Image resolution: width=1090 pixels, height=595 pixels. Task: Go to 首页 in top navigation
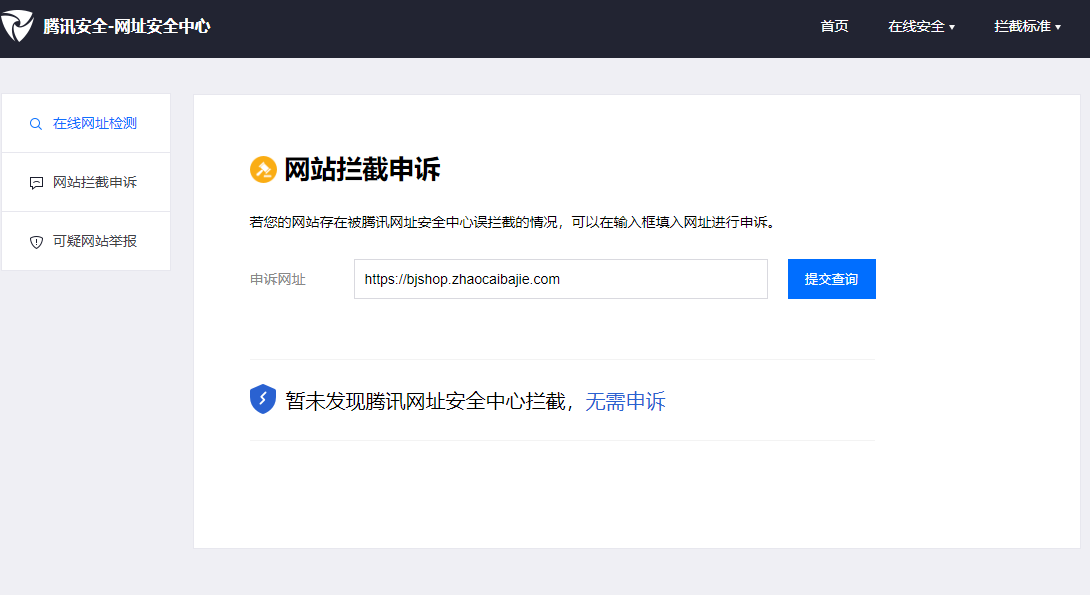[x=834, y=26]
